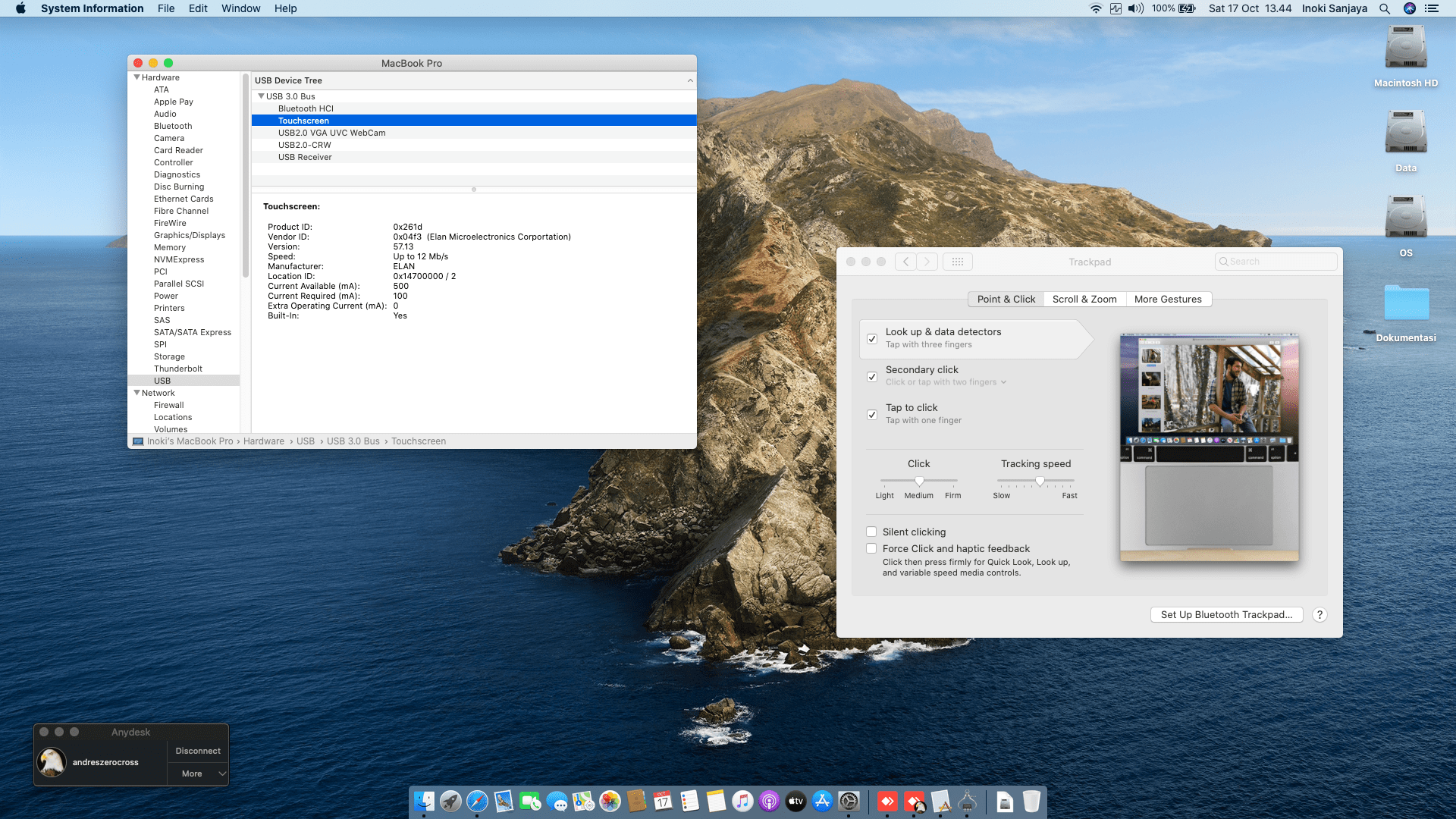1456x819 pixels.
Task: Adjust the Click pressure slider
Action: point(919,481)
